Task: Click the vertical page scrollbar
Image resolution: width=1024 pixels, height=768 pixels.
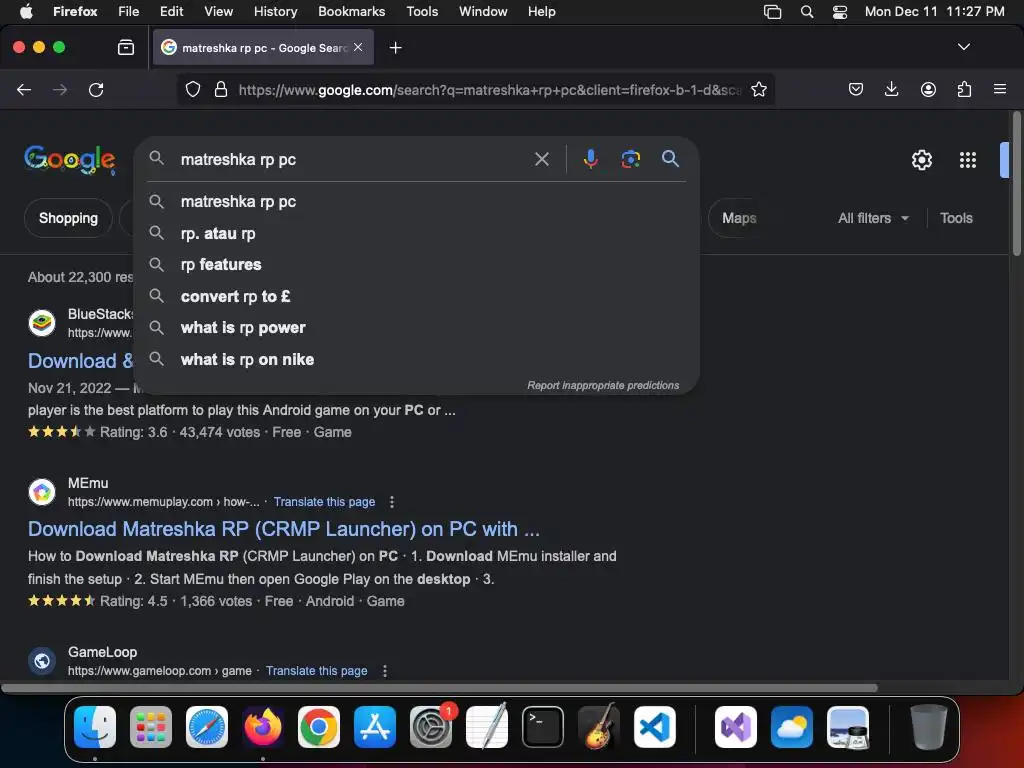Action: click(1016, 184)
